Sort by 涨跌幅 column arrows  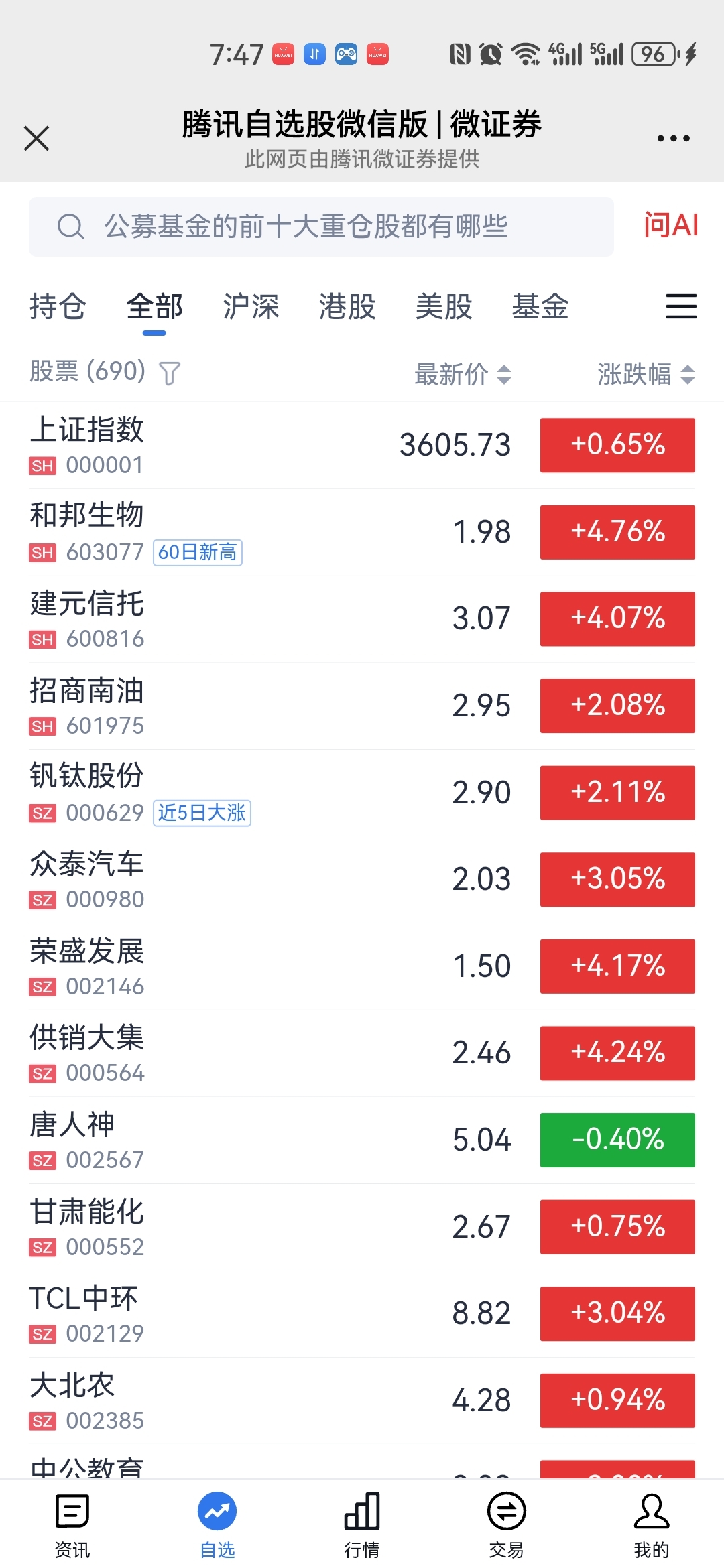[x=688, y=374]
